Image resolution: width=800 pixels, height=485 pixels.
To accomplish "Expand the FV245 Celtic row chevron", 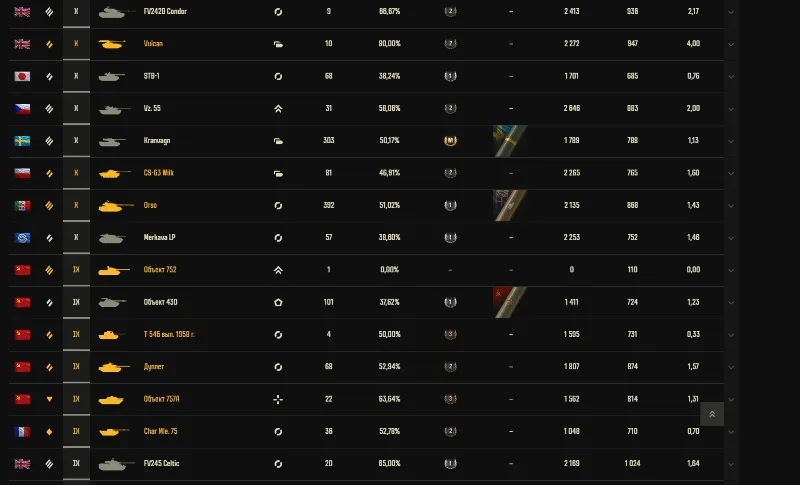I will coord(731,465).
